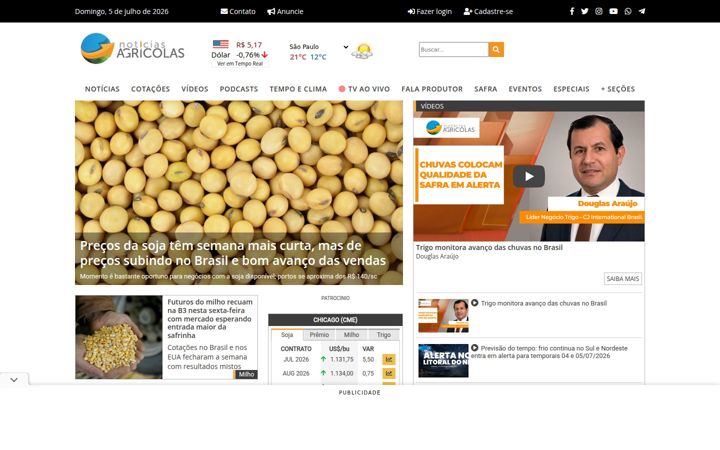This screenshot has width=720, height=450.
Task: Open the NOTÍCIAS menu
Action: coord(102,89)
